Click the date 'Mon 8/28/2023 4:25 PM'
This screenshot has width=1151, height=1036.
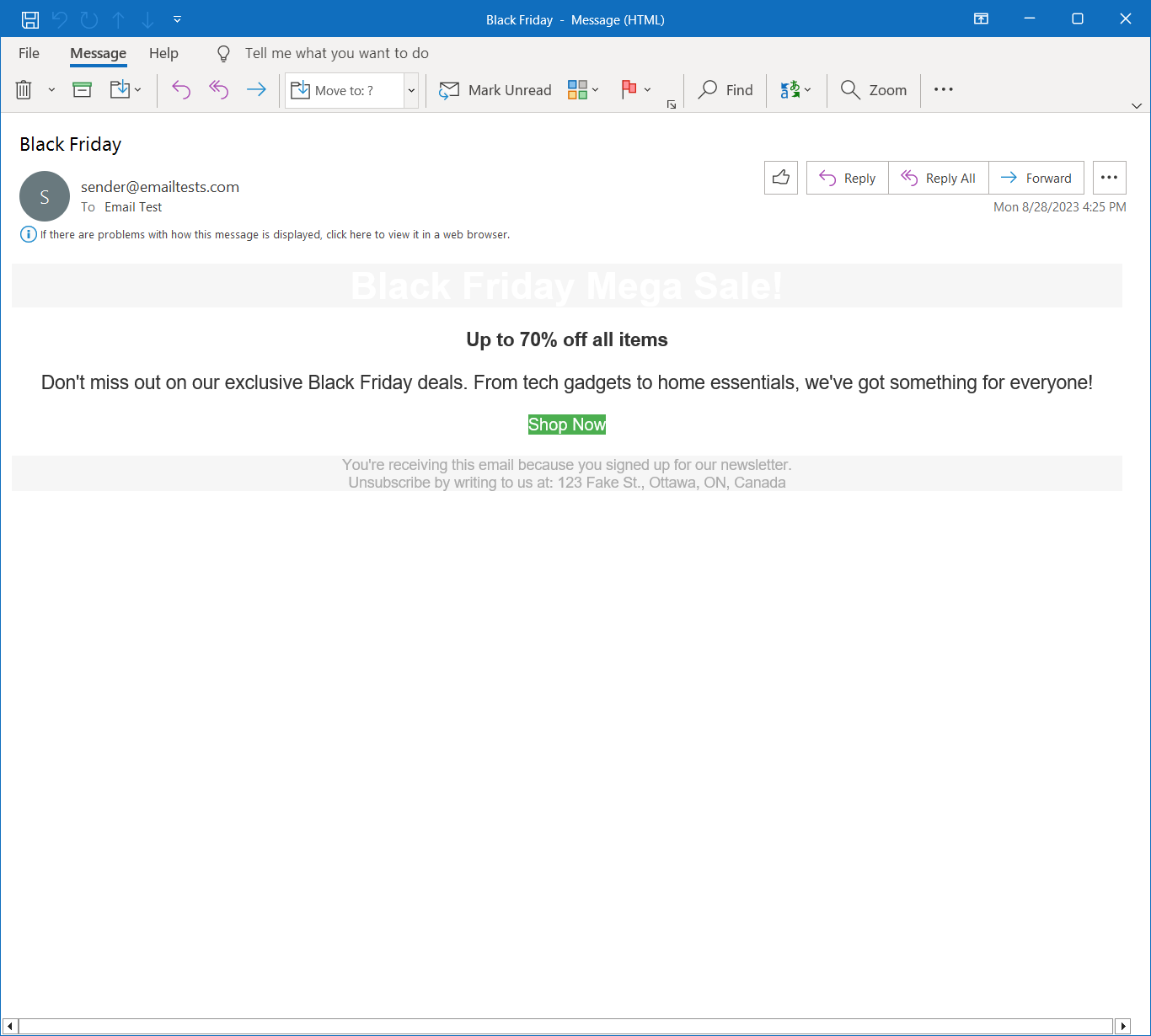click(1060, 207)
